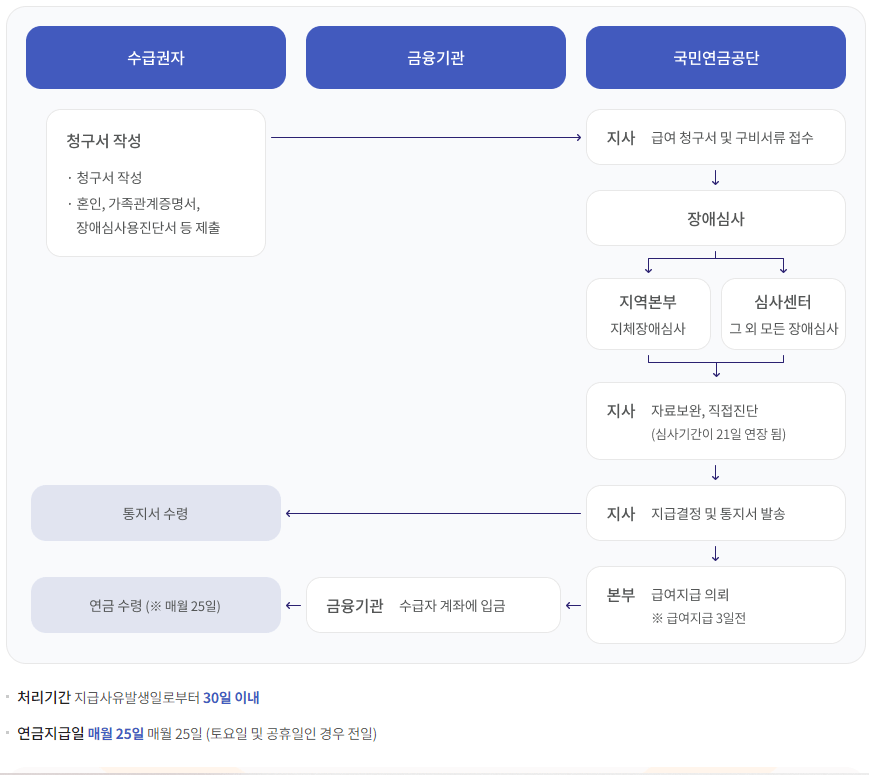
Task: Click the 지급결정 및 통지서 발송 box
Action: pos(714,512)
